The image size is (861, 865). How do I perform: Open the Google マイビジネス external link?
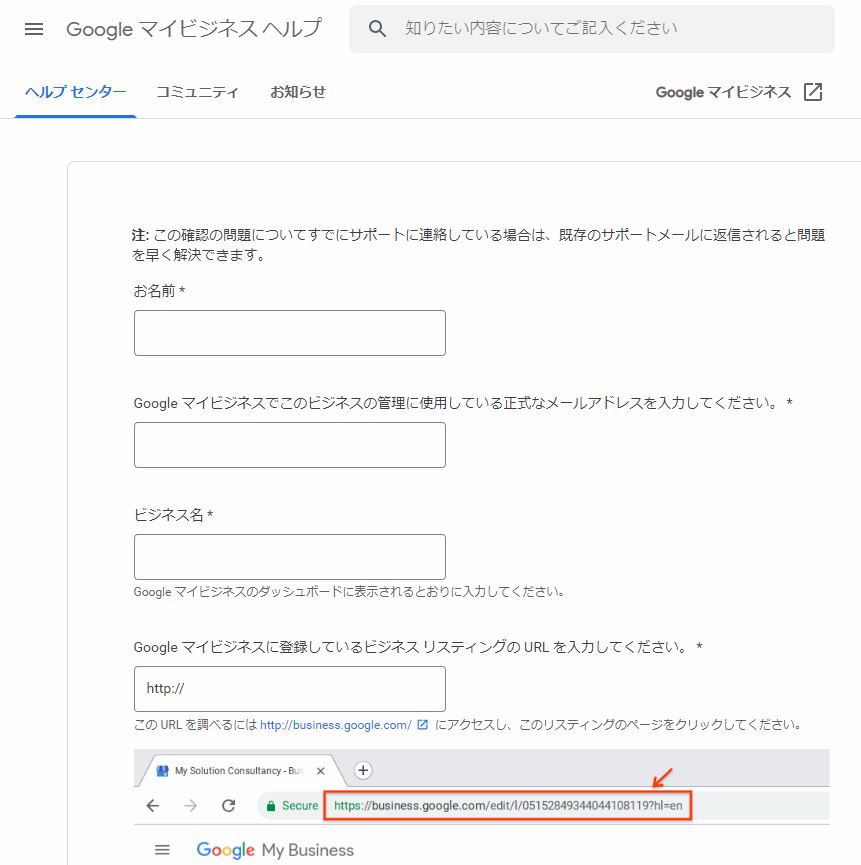tap(739, 92)
